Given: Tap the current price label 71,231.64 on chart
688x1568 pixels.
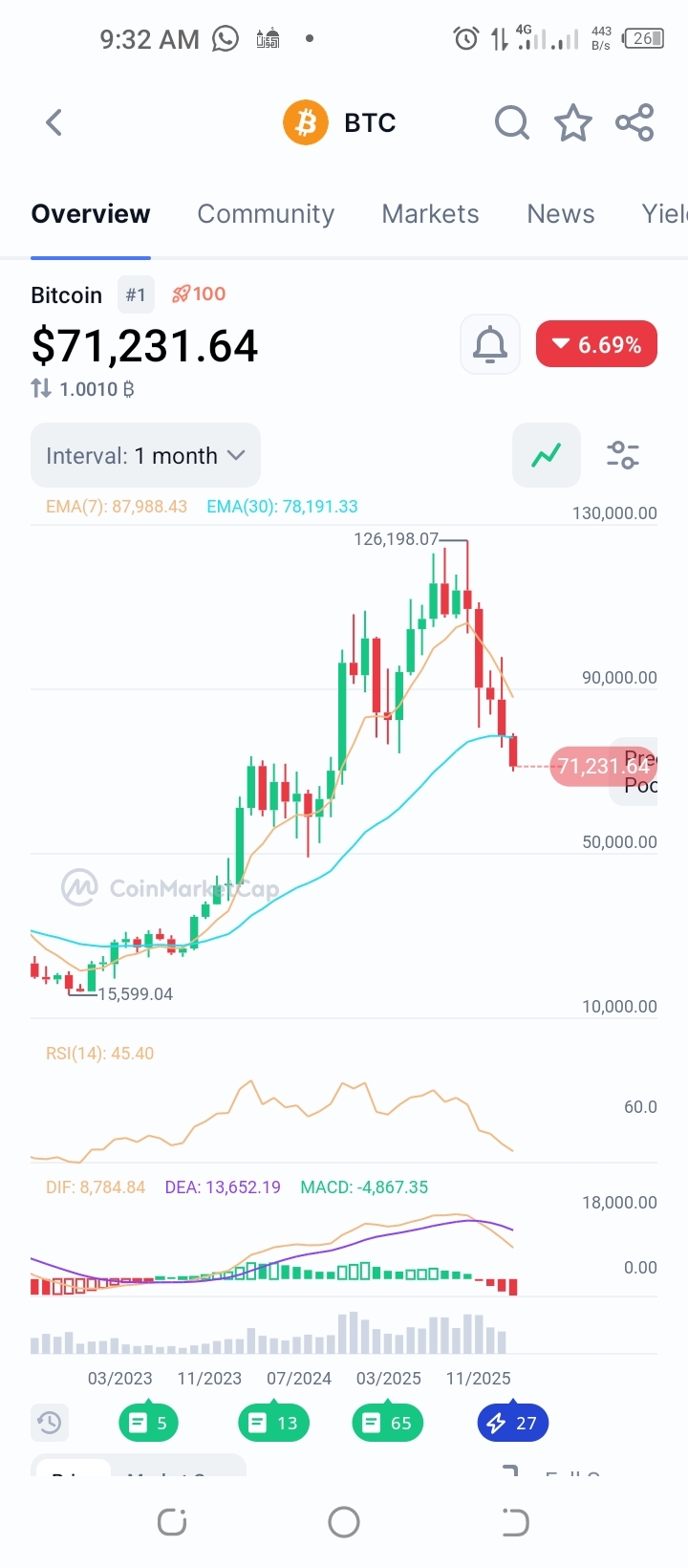Looking at the screenshot, I should (x=602, y=766).
